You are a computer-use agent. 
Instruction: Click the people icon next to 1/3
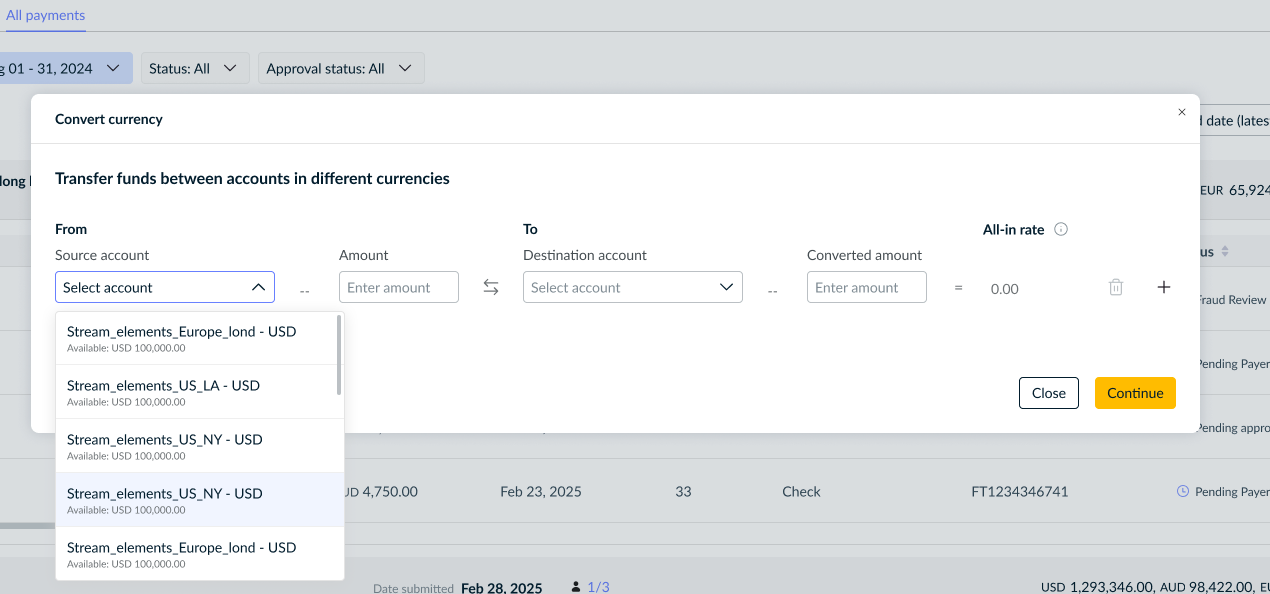576,587
